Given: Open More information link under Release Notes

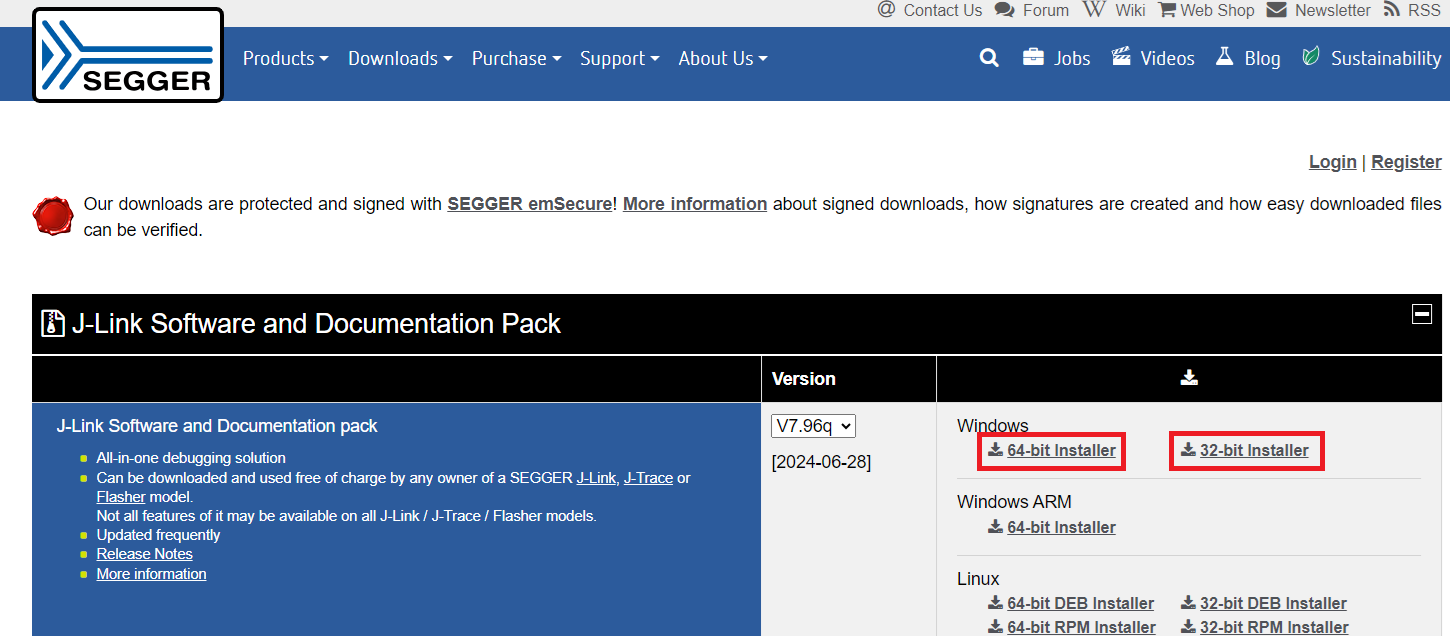Looking at the screenshot, I should (x=152, y=574).
